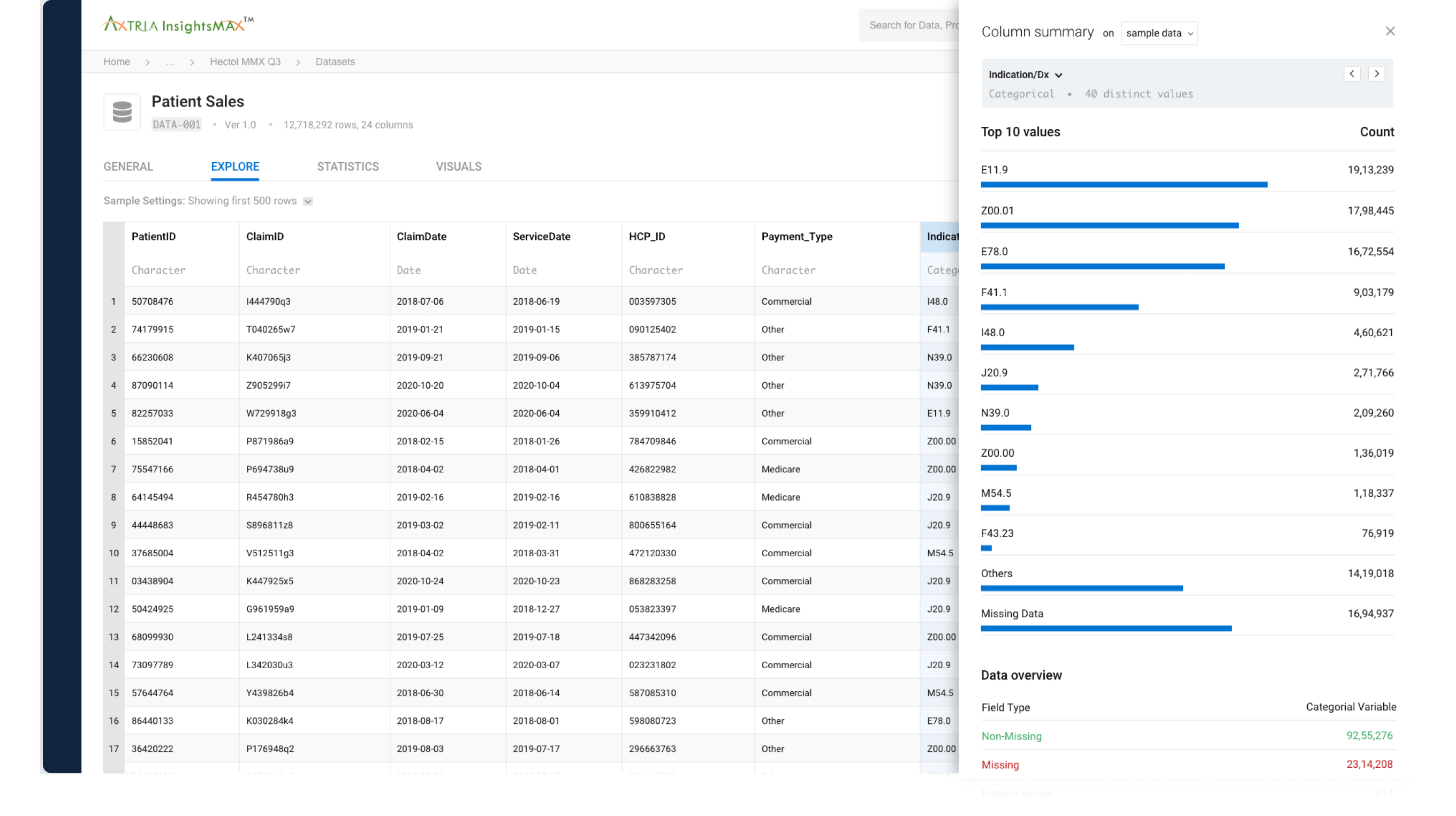Select the PatientID column header

pos(153,236)
